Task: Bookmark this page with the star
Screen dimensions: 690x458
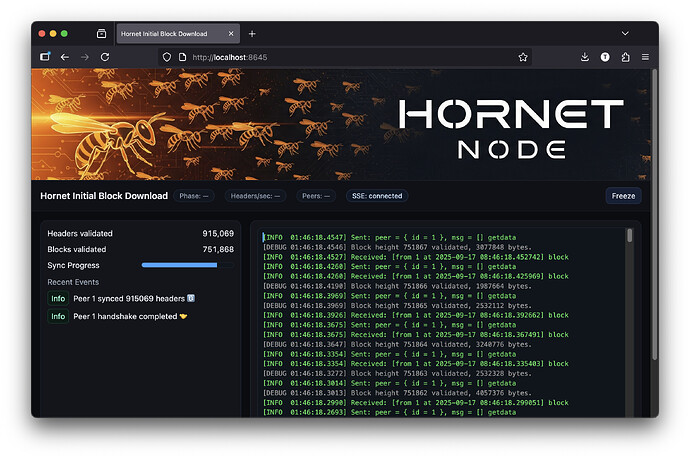Action: pos(523,58)
